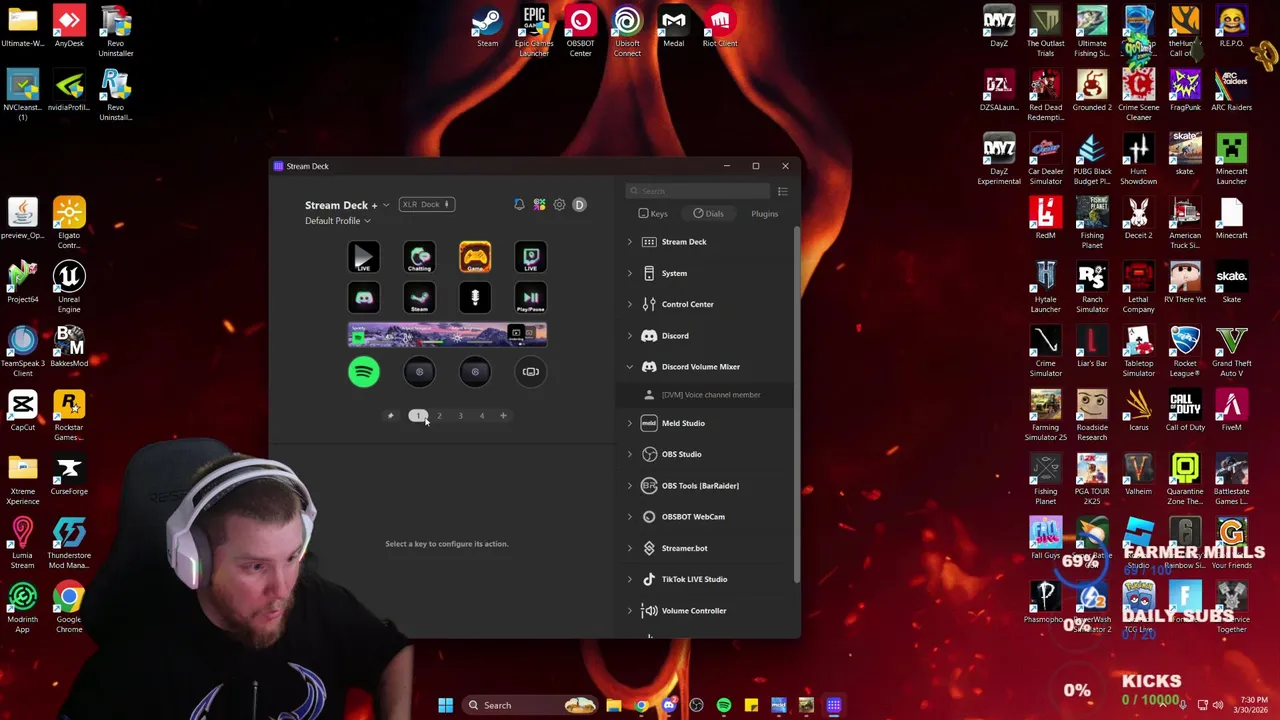Viewport: 1280px width, 720px height.
Task: Click the touch strip preview
Action: click(447, 335)
